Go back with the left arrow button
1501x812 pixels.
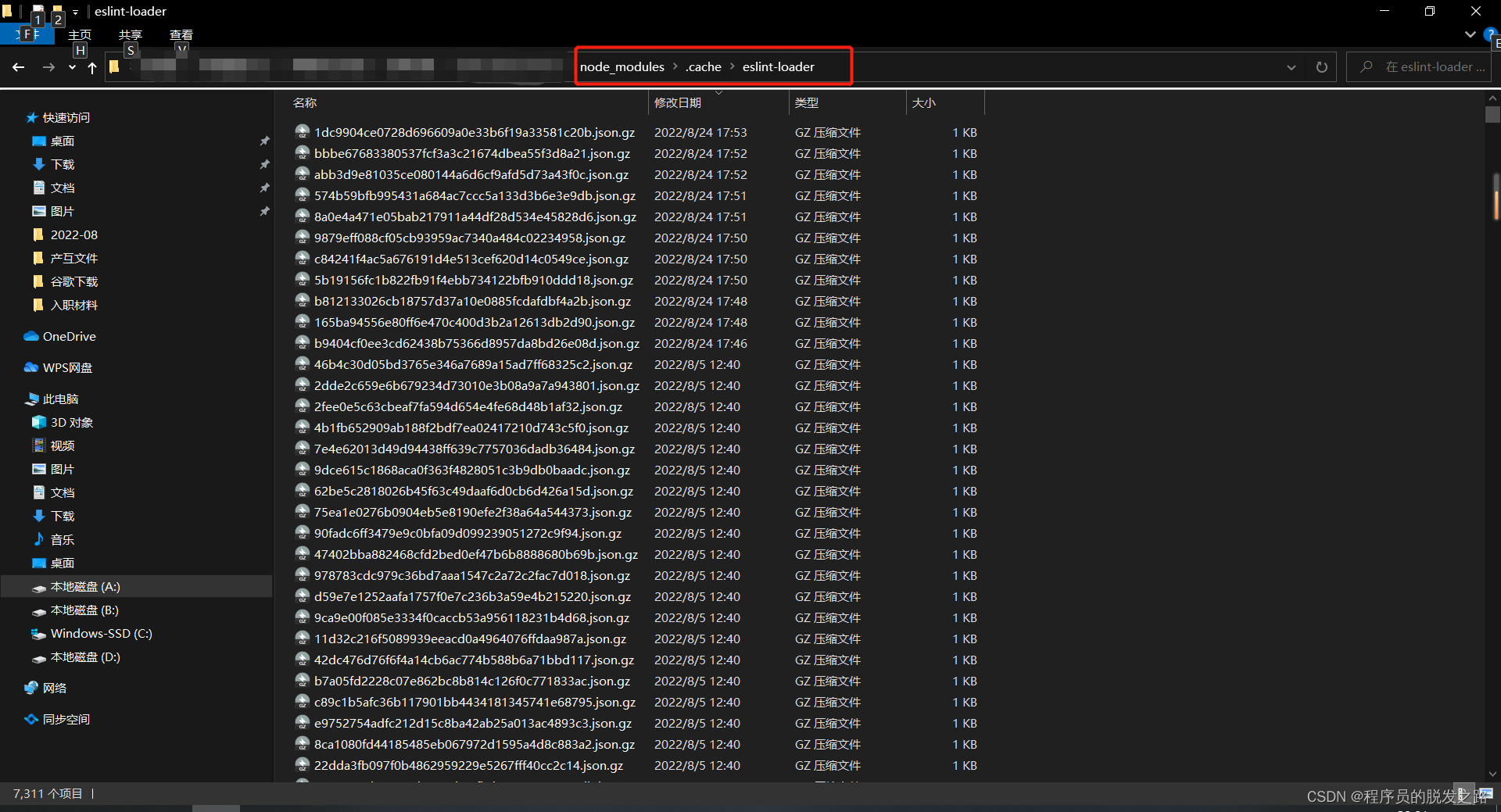(18, 67)
